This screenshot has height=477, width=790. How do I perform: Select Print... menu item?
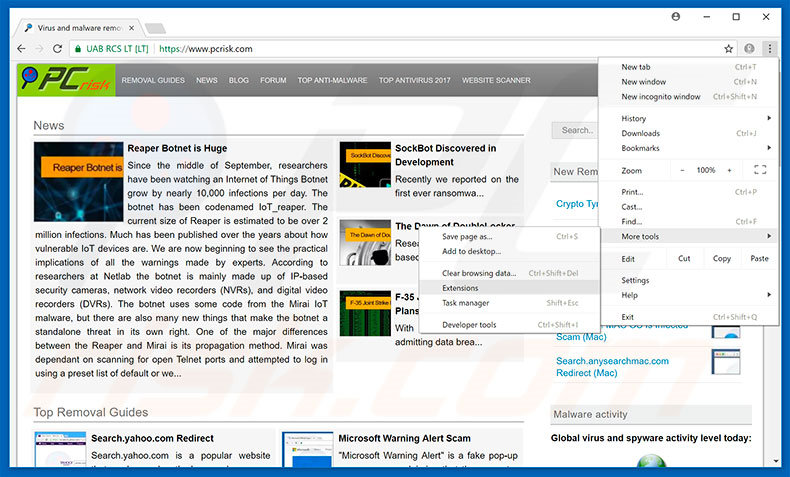tap(689, 192)
